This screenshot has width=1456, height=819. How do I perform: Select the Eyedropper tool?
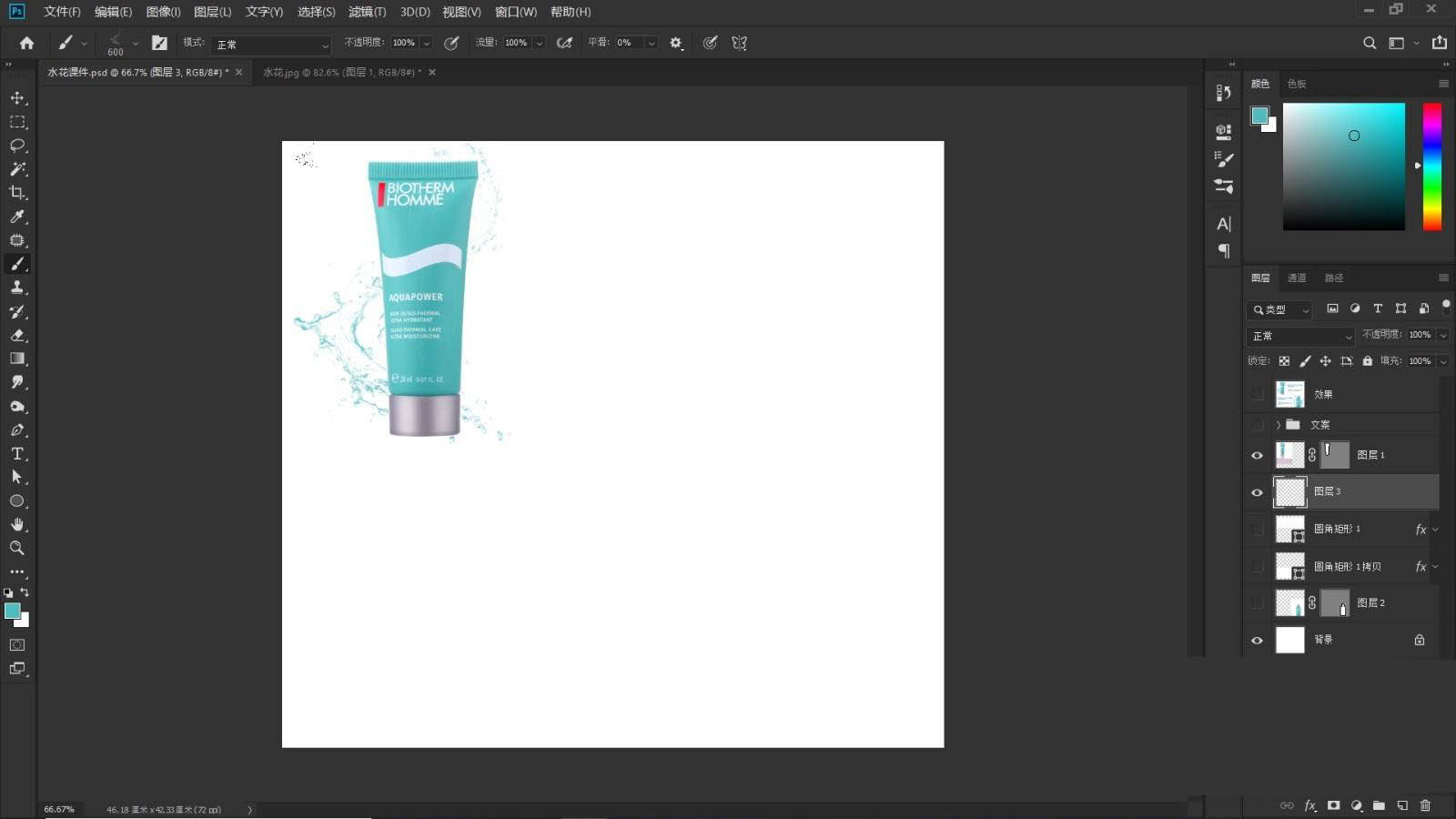pyautogui.click(x=17, y=217)
